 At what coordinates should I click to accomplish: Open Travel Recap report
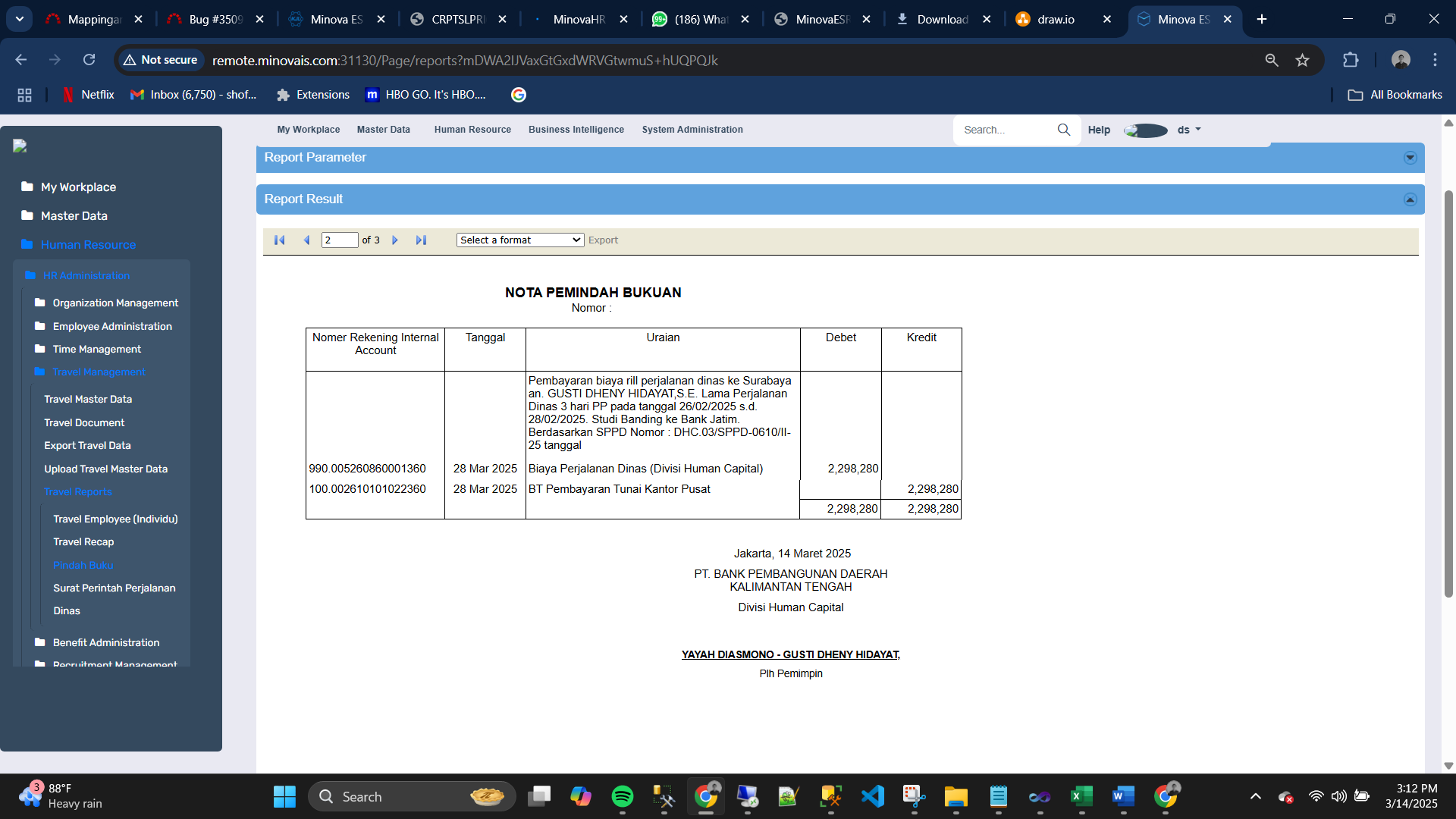tap(83, 541)
